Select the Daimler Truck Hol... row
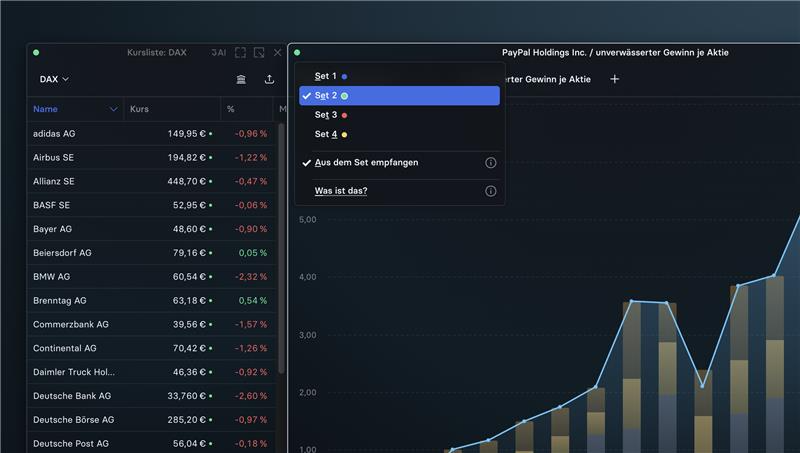 [x=152, y=372]
